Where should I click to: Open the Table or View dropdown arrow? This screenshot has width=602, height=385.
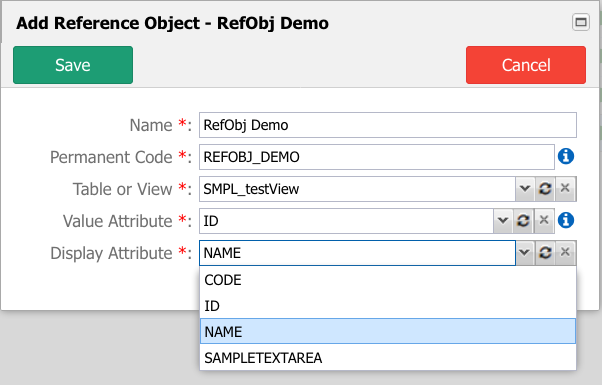coord(525,189)
